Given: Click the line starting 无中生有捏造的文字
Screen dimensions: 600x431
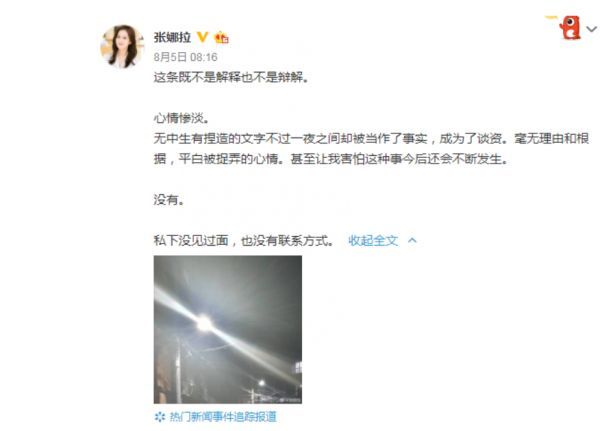Looking at the screenshot, I should [x=371, y=138].
